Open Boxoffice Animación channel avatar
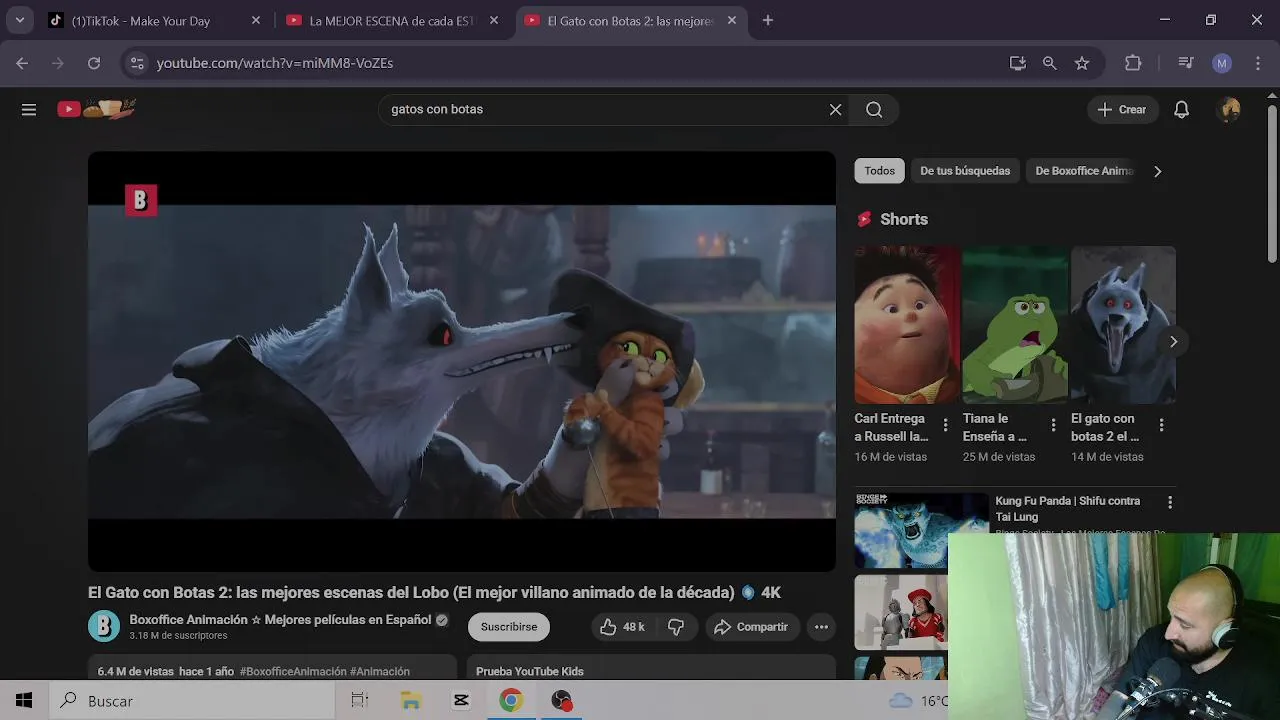The width and height of the screenshot is (1280, 720). (x=104, y=627)
